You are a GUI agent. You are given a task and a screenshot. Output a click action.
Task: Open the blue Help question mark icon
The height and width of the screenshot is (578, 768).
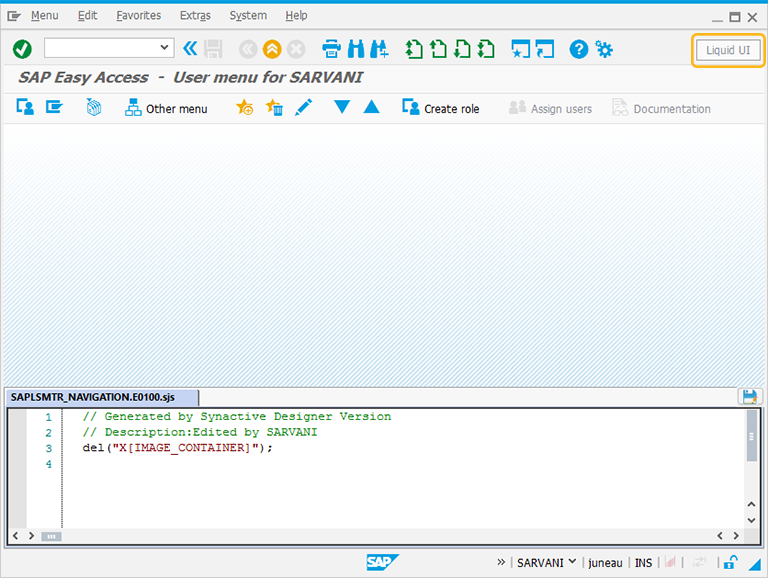point(578,49)
